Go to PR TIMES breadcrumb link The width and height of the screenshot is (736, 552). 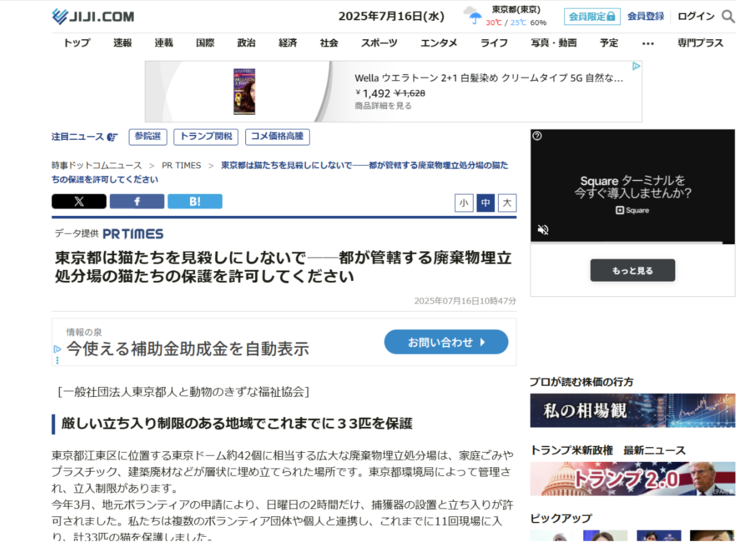tap(181, 165)
